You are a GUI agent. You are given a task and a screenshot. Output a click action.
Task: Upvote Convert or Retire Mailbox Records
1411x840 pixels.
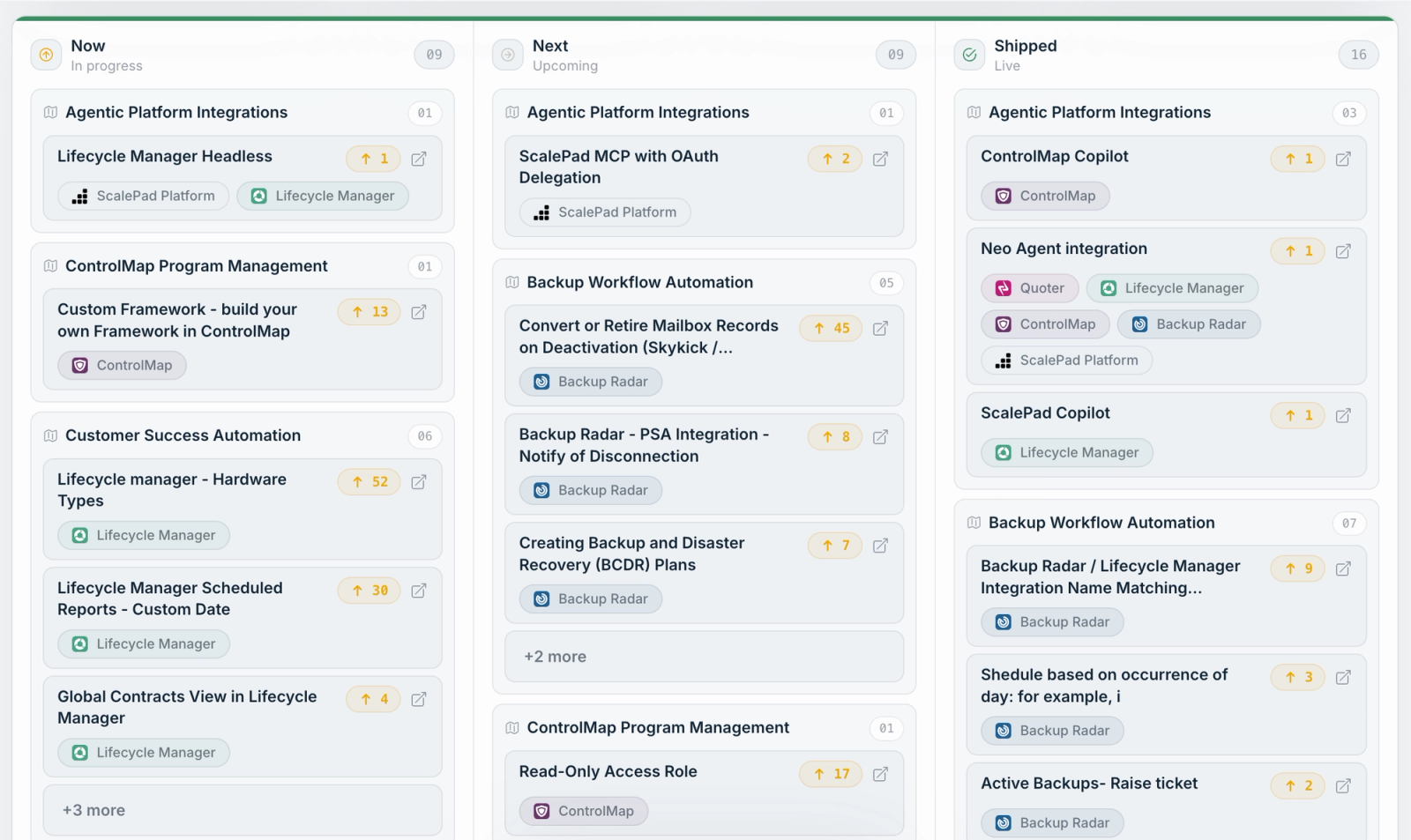[831, 328]
